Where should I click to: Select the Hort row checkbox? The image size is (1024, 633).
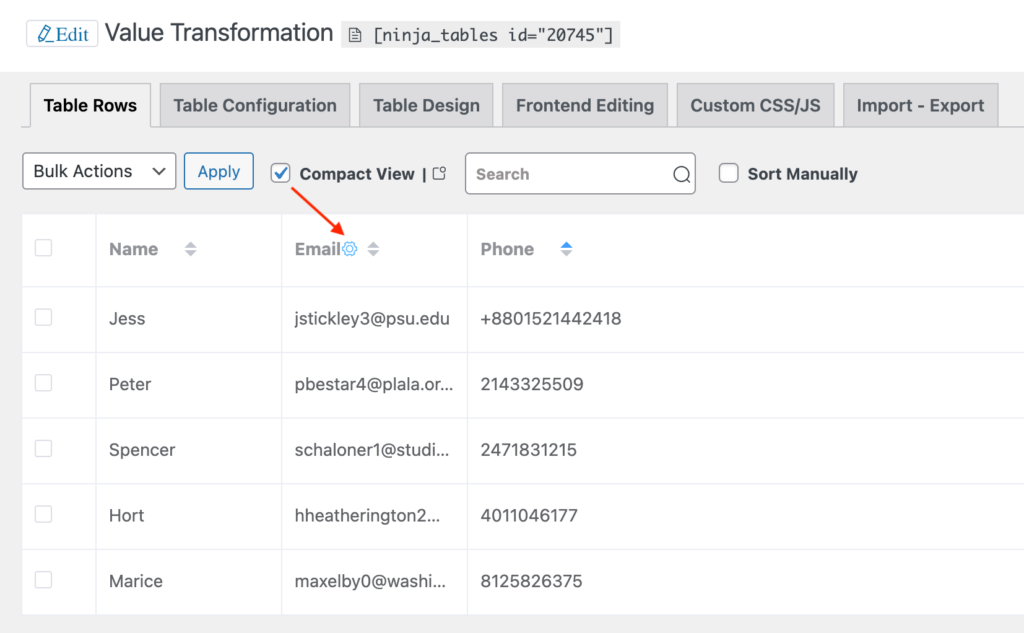coord(43,515)
